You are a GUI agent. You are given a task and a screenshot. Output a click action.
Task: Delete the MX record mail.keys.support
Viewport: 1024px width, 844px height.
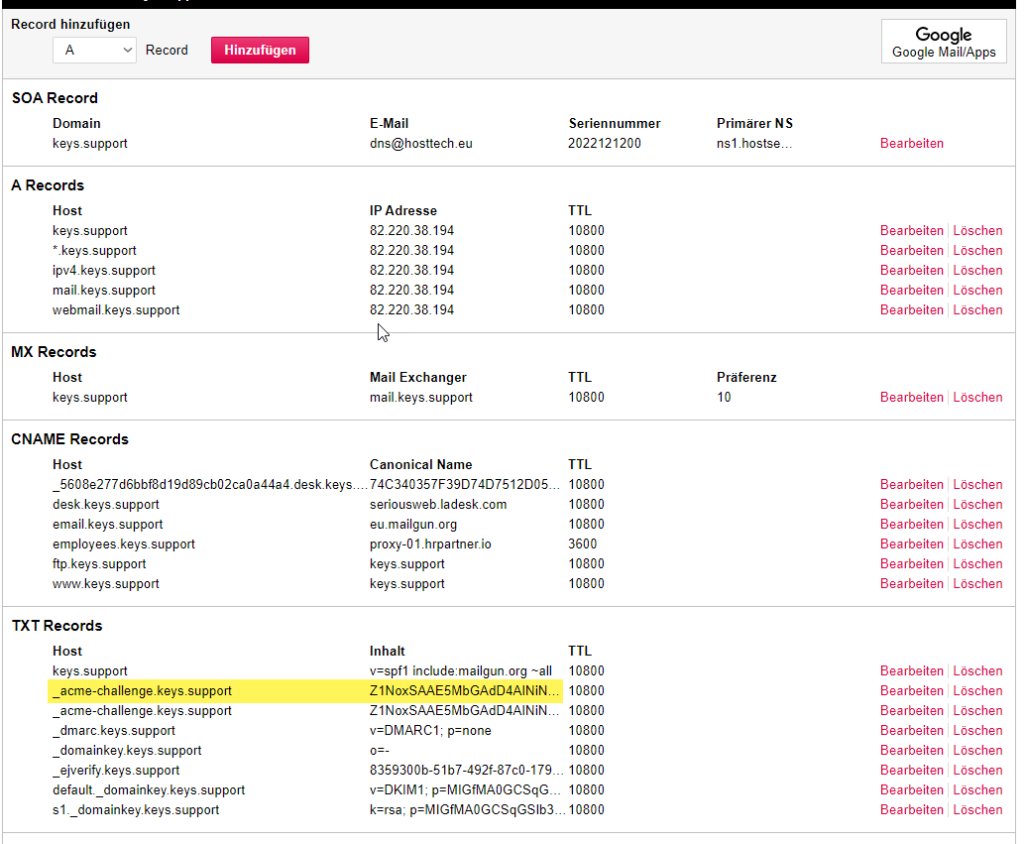click(x=977, y=397)
